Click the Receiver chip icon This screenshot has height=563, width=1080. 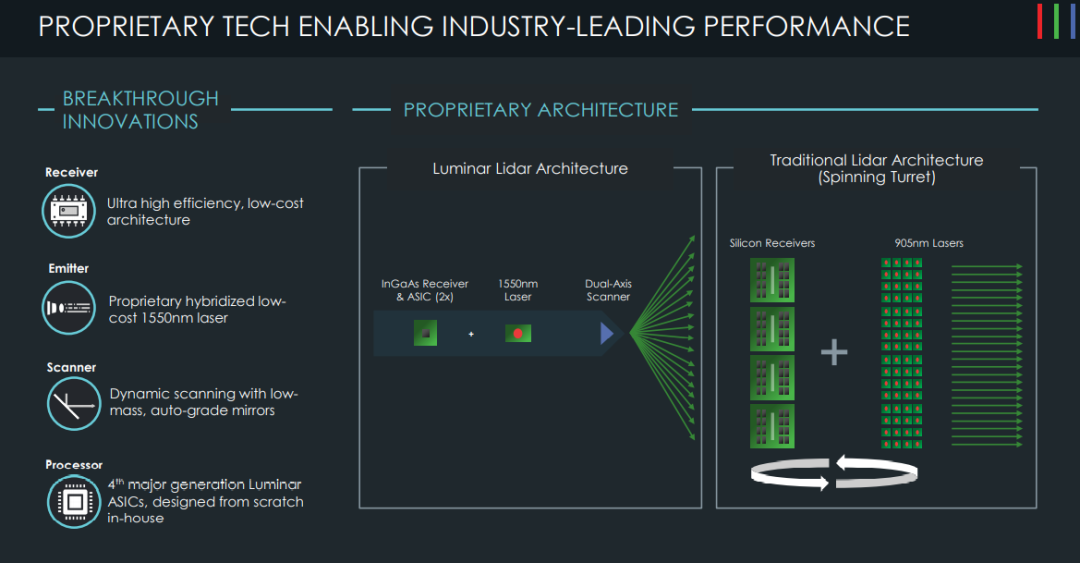pos(69,211)
